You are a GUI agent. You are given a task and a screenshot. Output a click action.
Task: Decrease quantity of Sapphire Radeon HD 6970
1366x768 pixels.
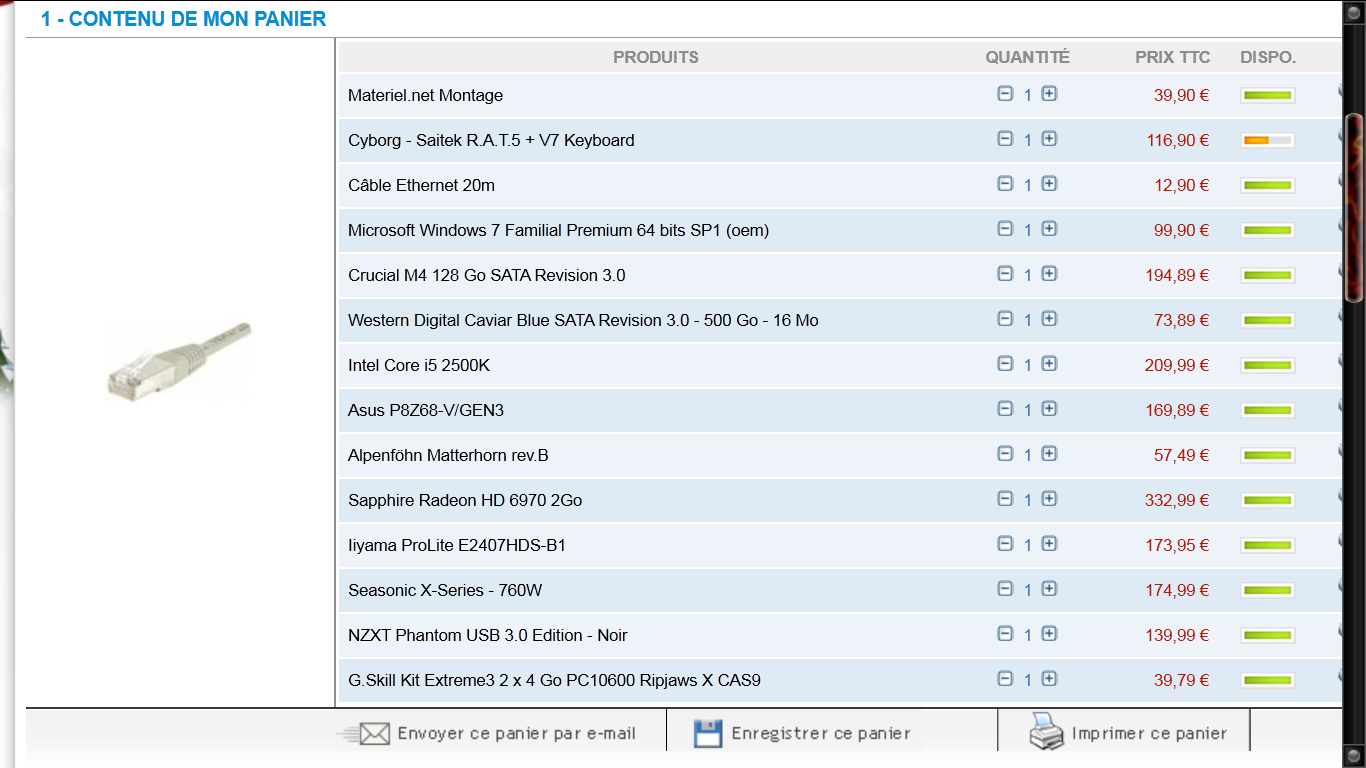point(1005,499)
